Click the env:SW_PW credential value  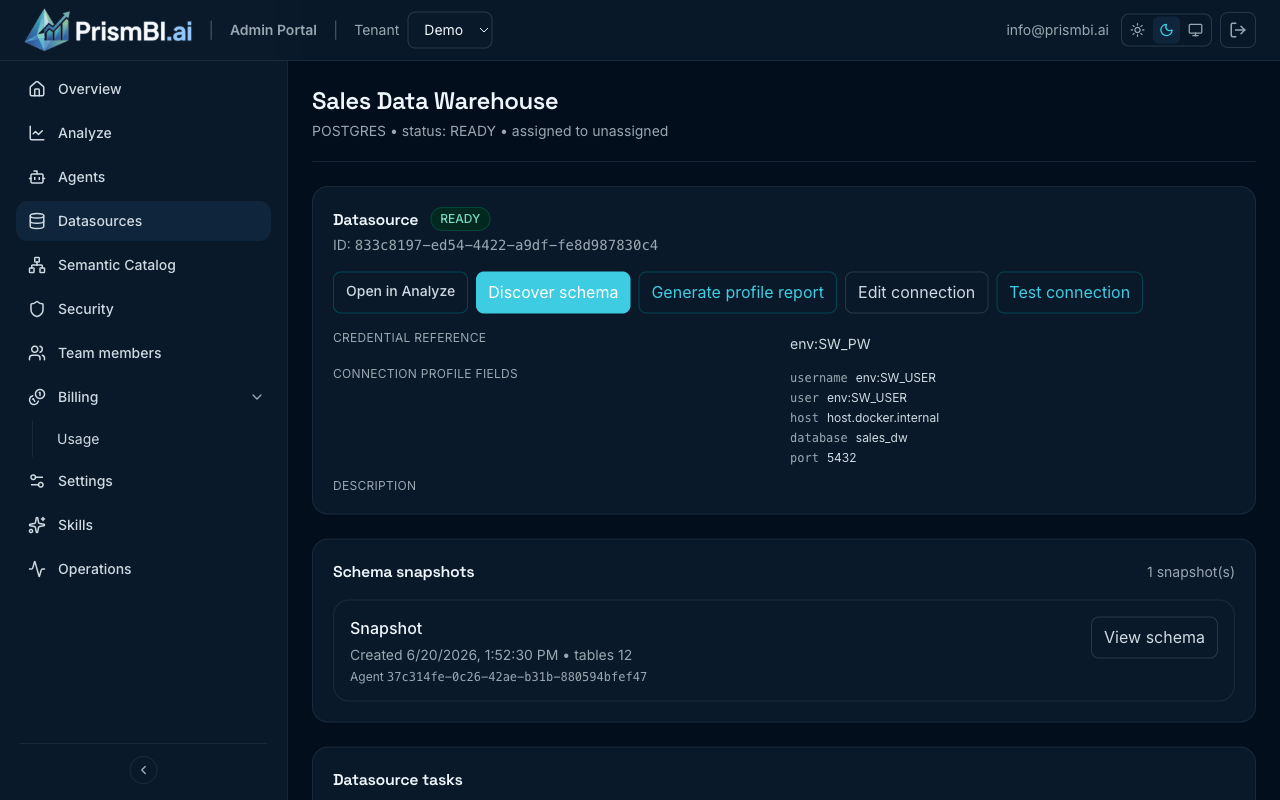(x=830, y=344)
